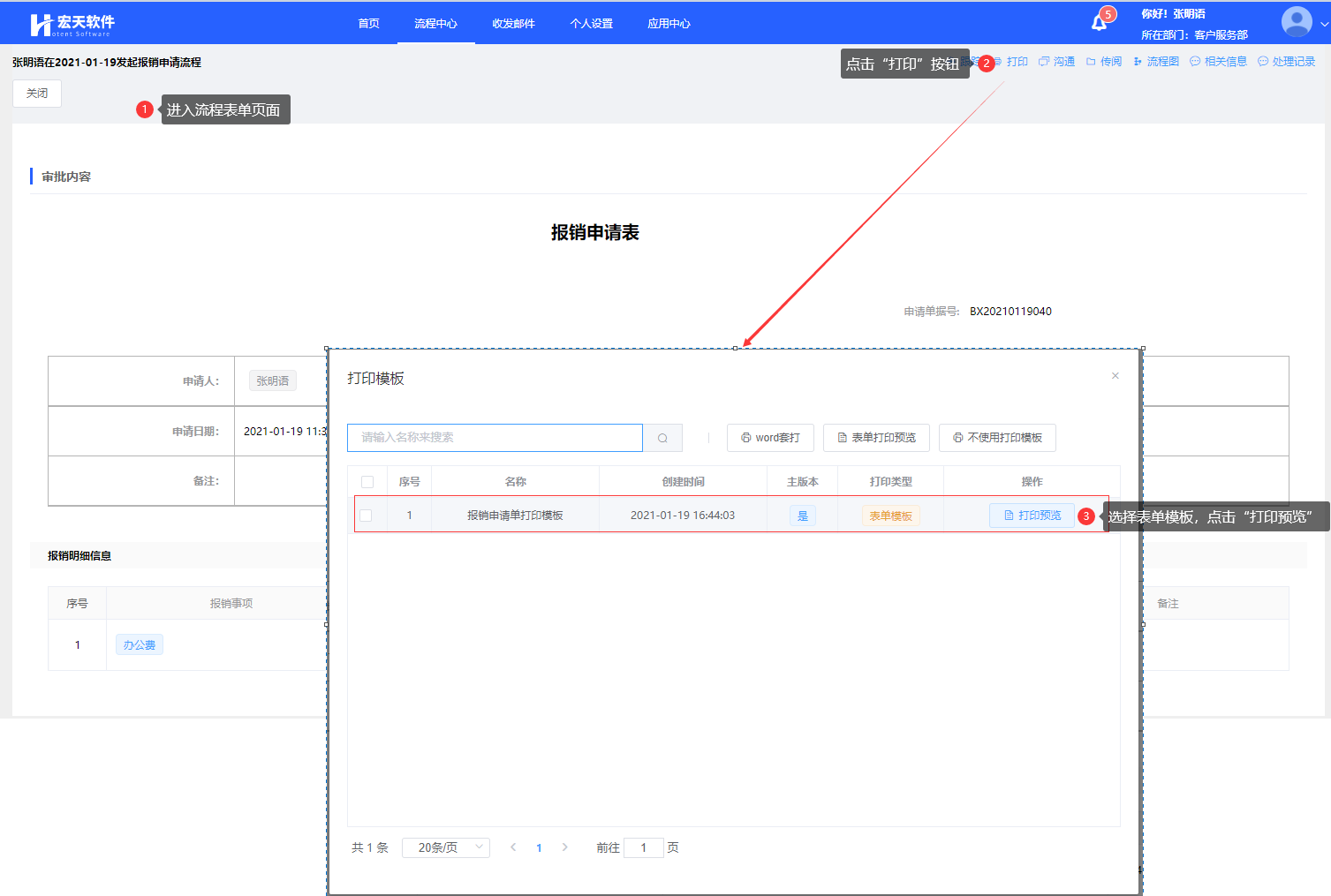Click the 不使用打印模板 button
The height and width of the screenshot is (896, 1331).
tap(997, 438)
